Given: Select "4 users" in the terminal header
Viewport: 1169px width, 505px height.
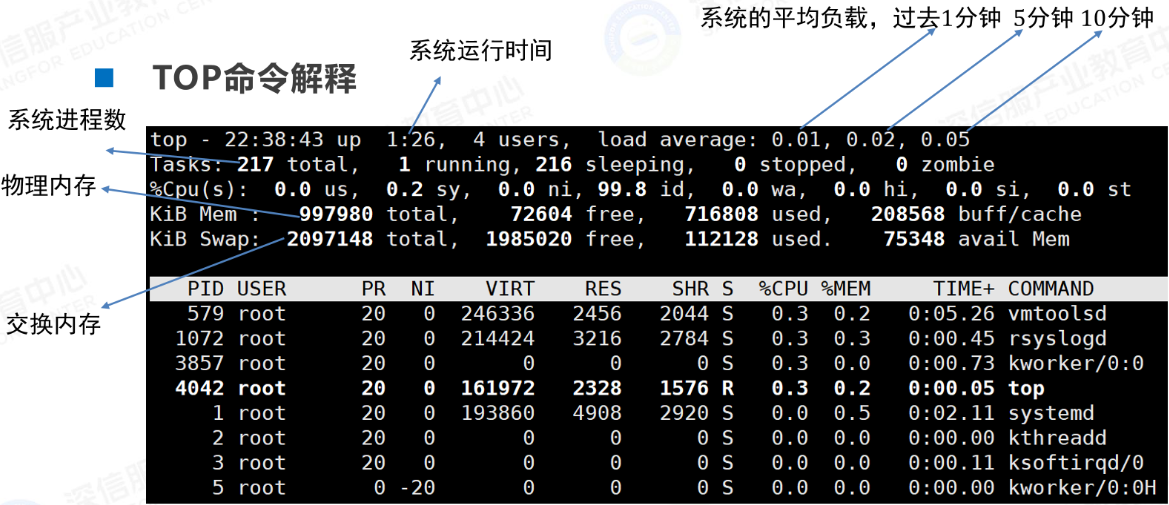Looking at the screenshot, I should point(516,140).
